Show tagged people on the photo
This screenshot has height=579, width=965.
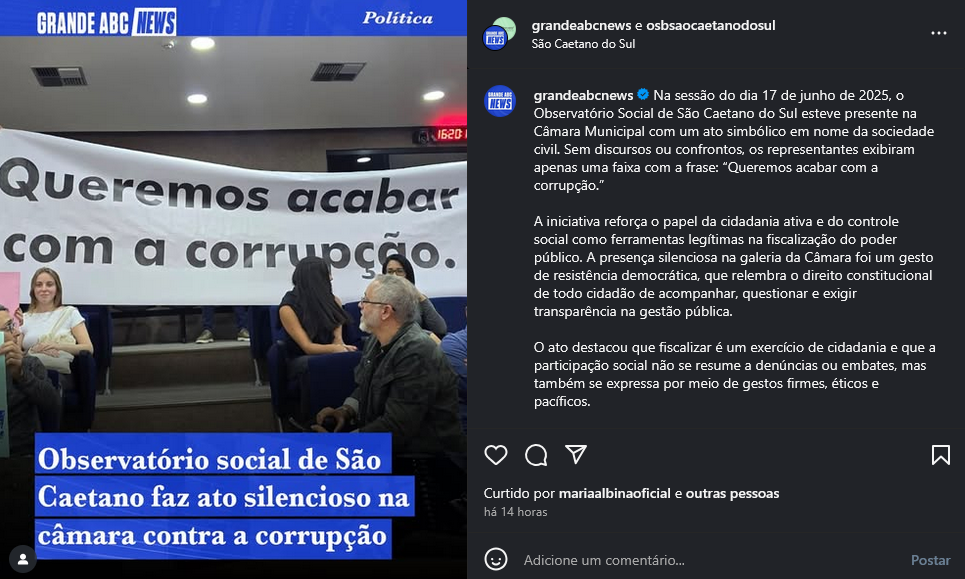[x=23, y=559]
